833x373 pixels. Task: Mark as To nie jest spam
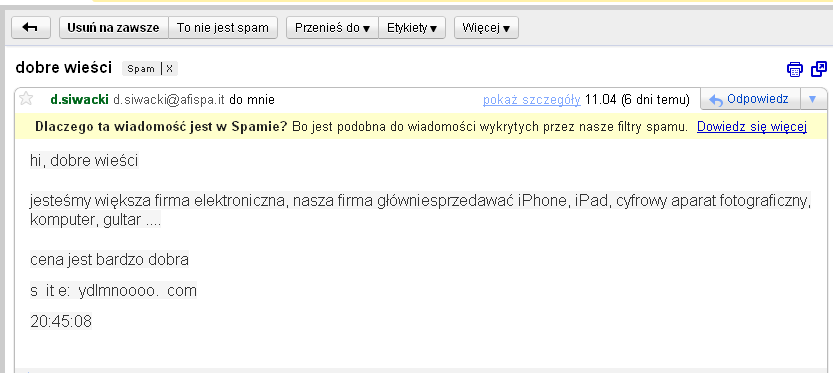click(x=223, y=28)
